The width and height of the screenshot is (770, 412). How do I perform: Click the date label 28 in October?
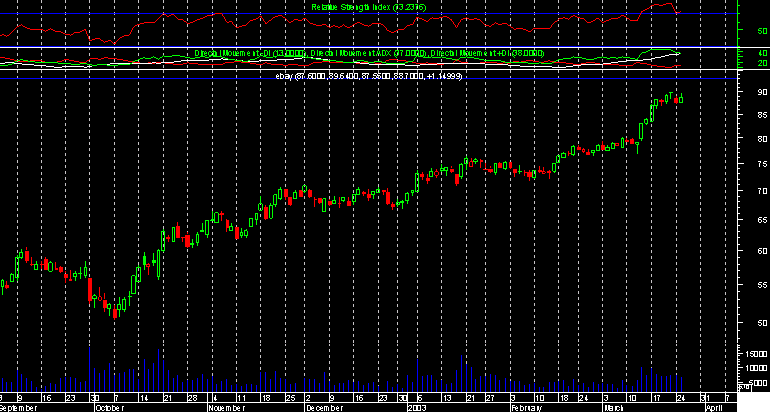(x=192, y=398)
